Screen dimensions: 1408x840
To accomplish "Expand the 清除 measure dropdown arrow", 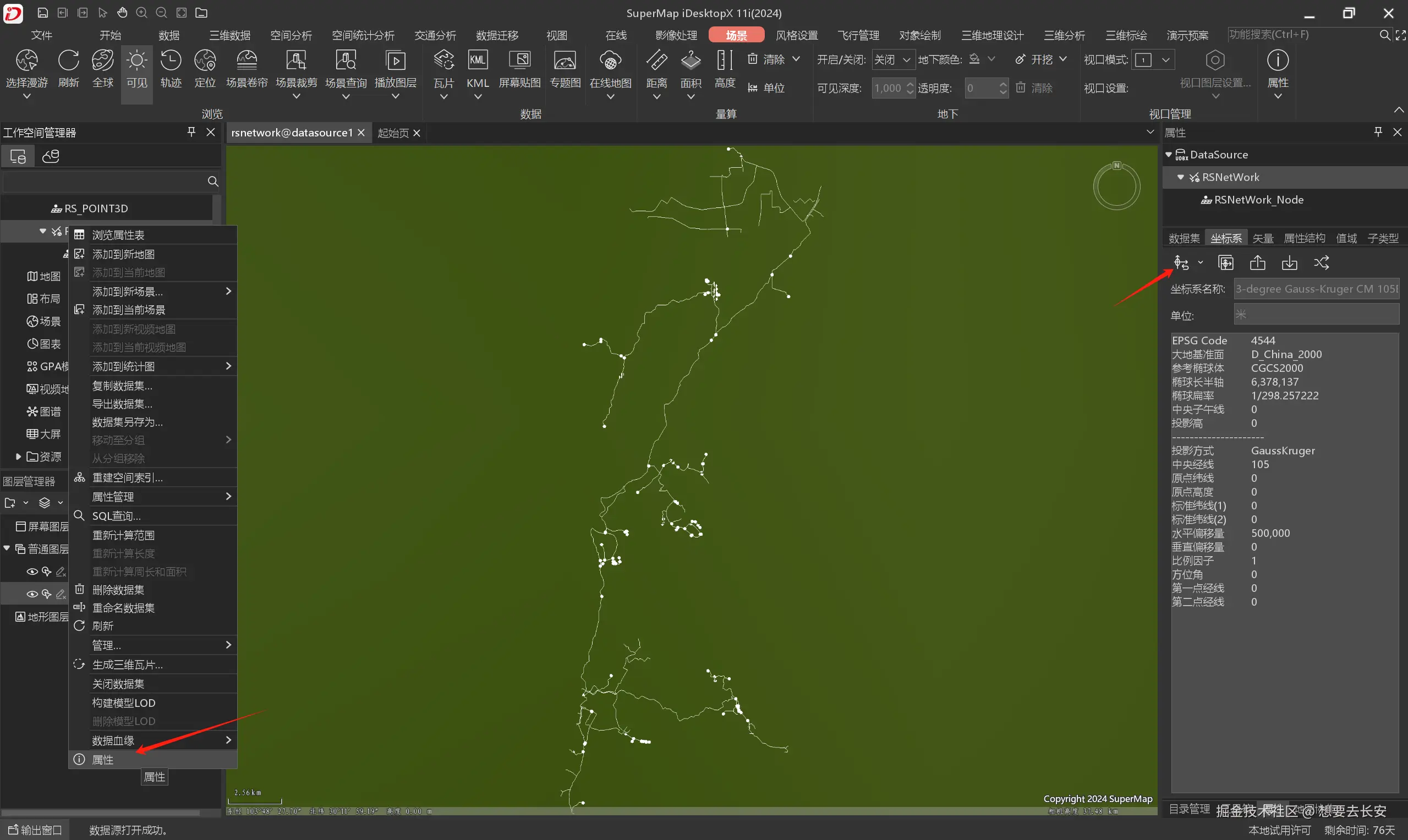I will click(x=796, y=59).
